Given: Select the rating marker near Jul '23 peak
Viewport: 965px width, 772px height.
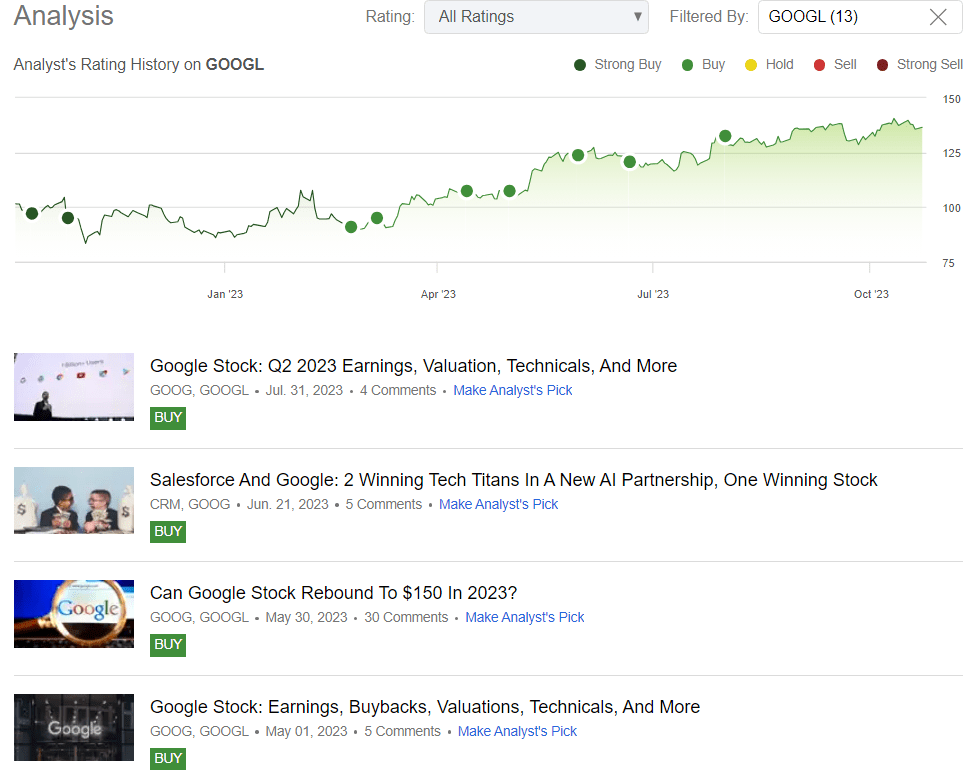Looking at the screenshot, I should tap(725, 136).
